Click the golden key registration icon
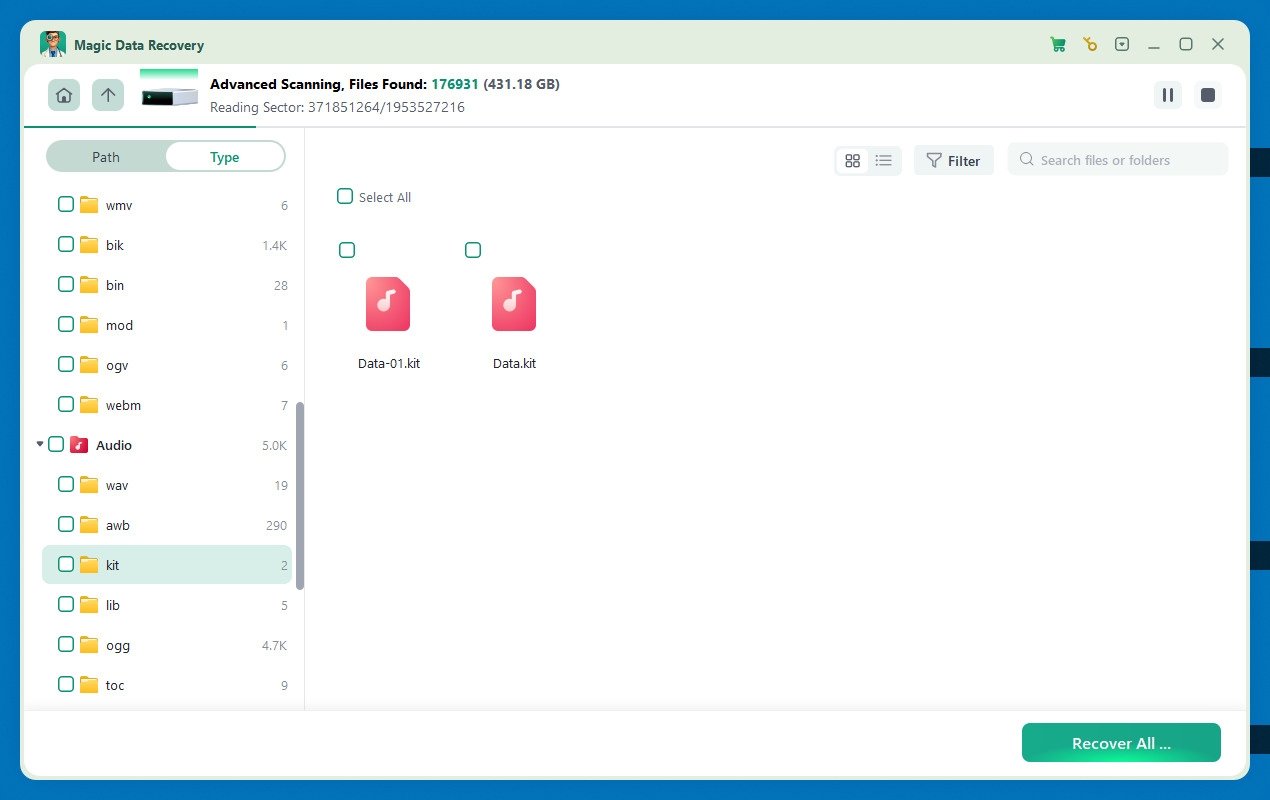The image size is (1270, 800). click(1089, 44)
